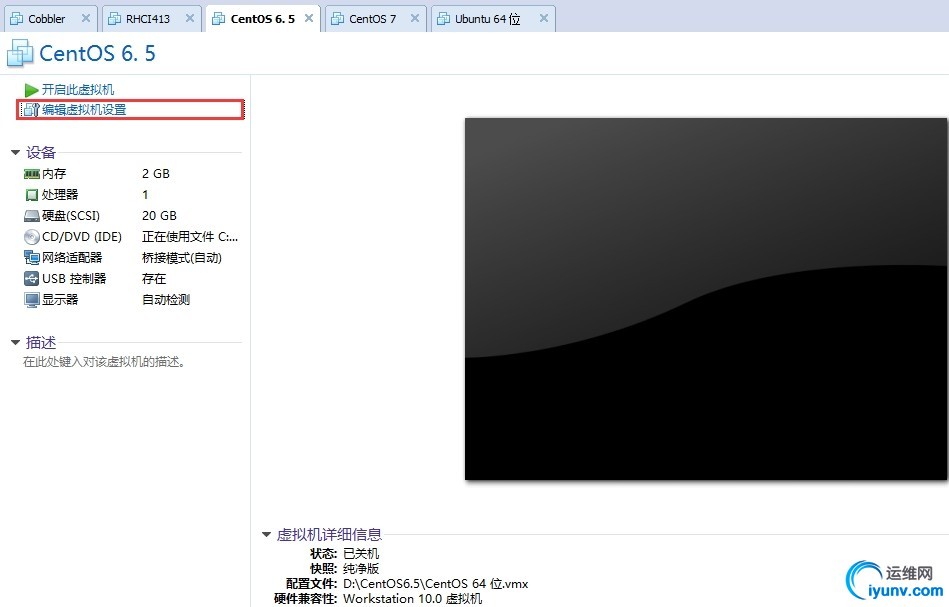
Task: Select the 内存 device label
Action: coord(54,174)
